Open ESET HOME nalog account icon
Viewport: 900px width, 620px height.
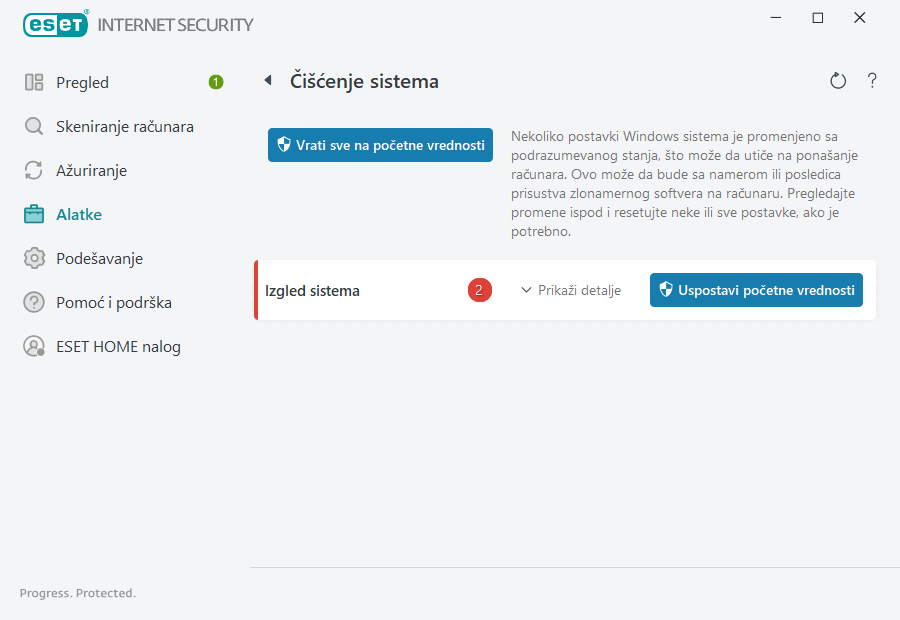pos(34,346)
